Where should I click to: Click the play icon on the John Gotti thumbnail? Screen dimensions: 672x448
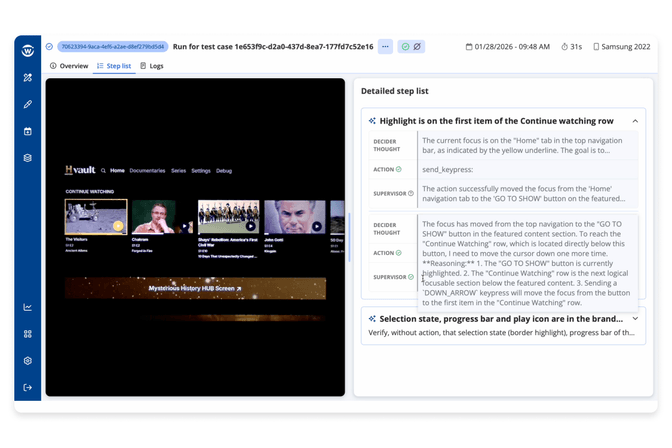pyautogui.click(x=317, y=226)
